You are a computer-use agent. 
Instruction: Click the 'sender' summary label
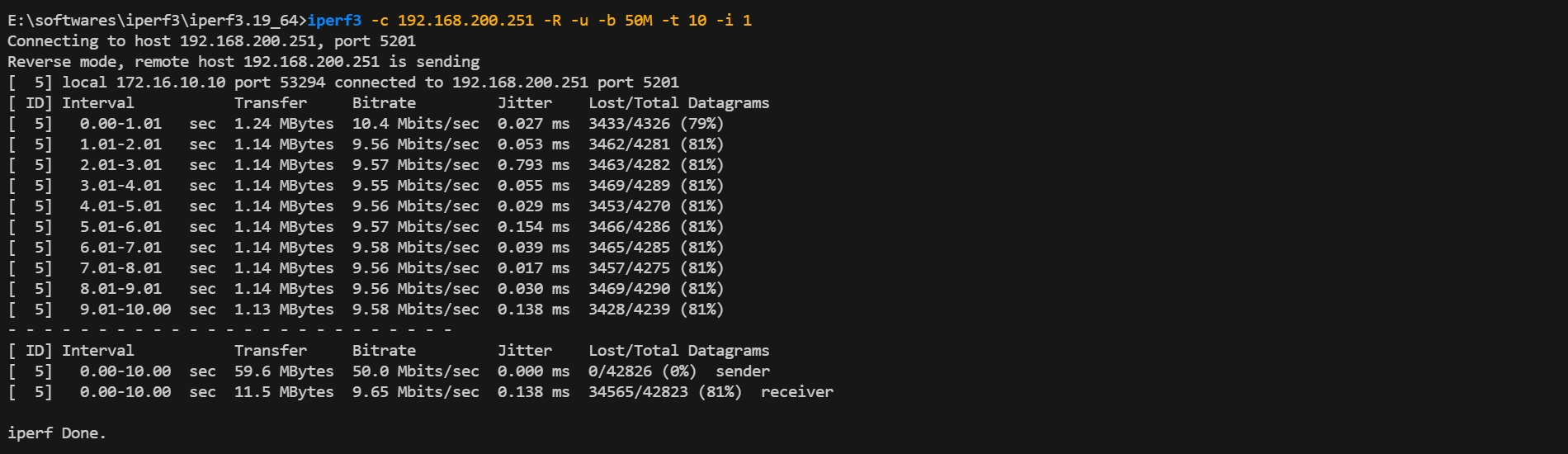[742, 371]
